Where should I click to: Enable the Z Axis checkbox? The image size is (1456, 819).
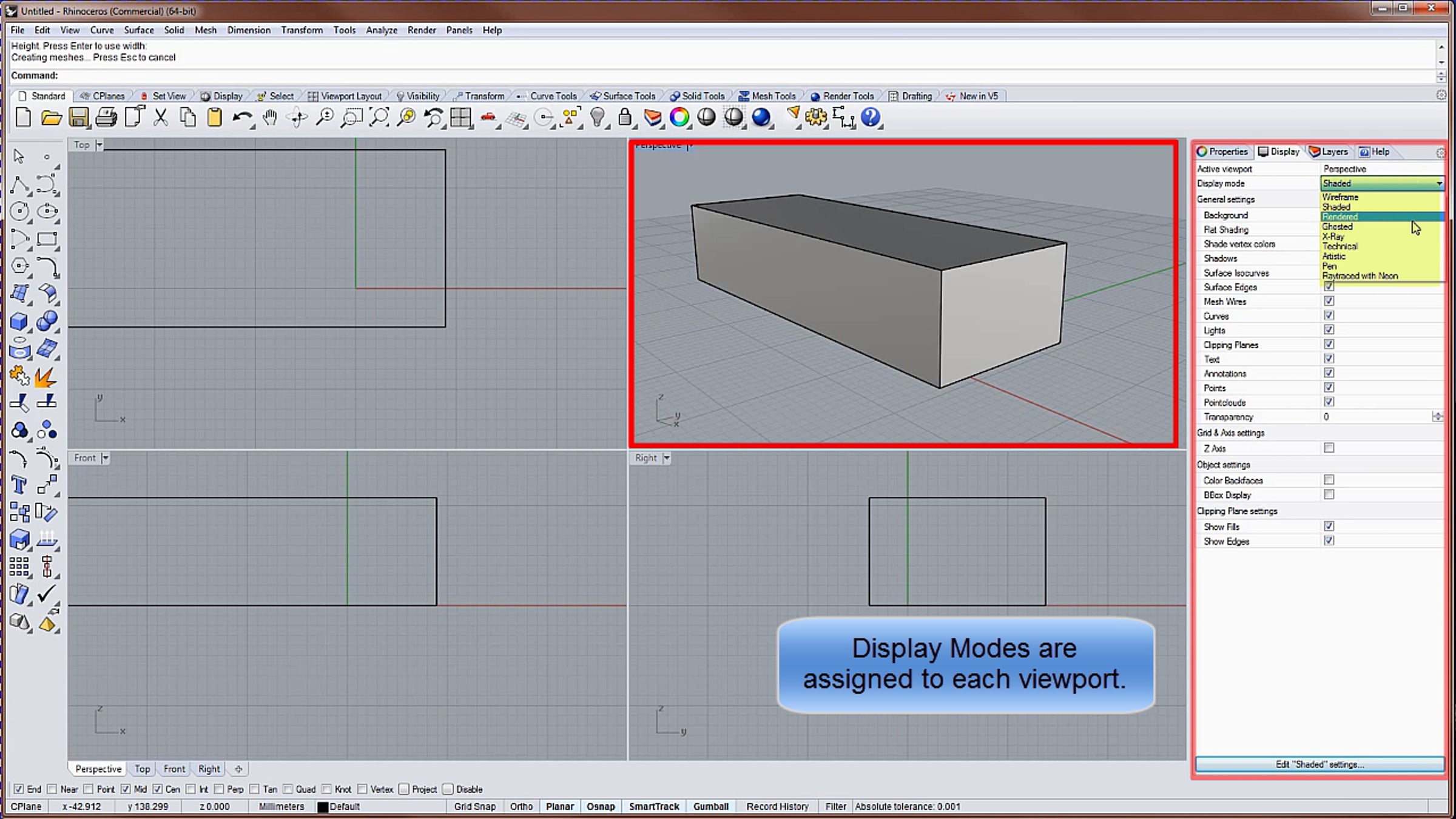click(1329, 448)
